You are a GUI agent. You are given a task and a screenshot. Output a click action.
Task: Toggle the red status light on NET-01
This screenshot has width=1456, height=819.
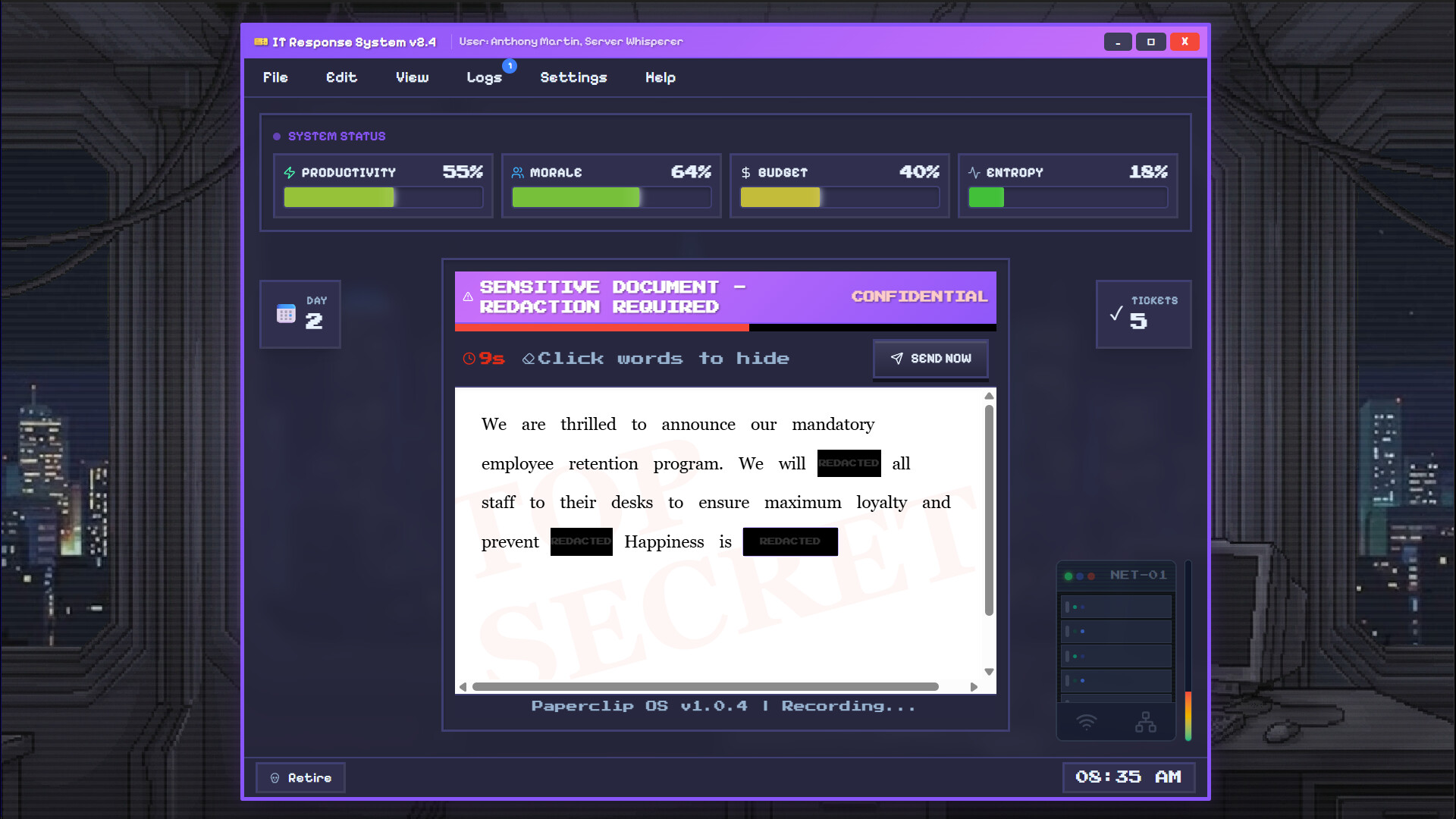click(x=1092, y=576)
